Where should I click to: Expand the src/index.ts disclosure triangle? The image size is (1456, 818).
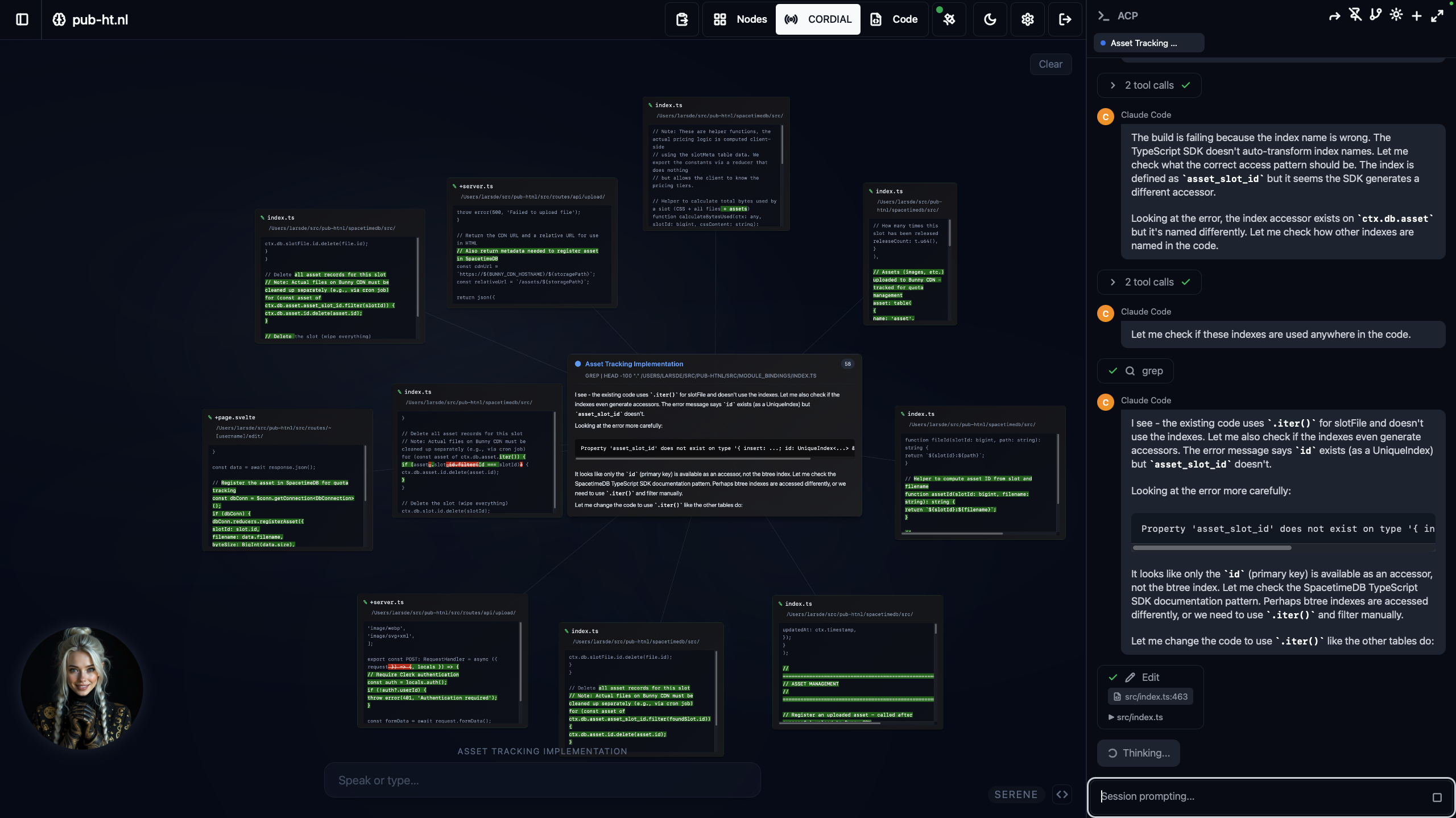(1111, 717)
